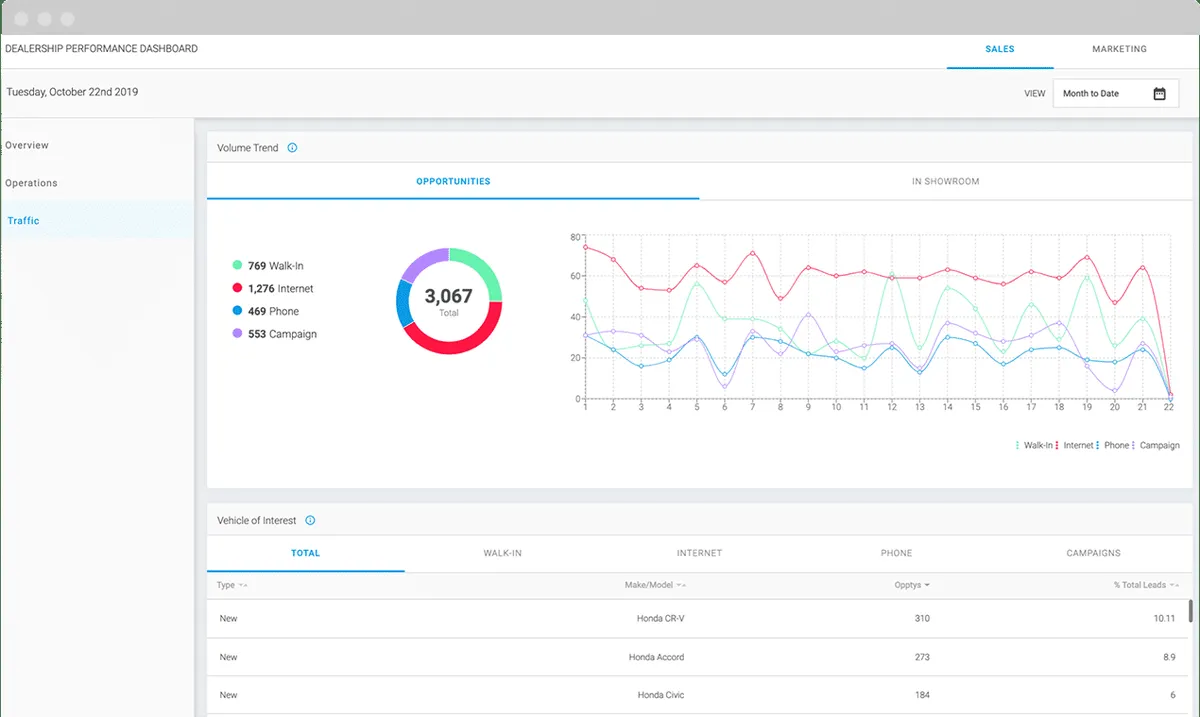Click the % Total Leads sort icon

coord(1175,586)
